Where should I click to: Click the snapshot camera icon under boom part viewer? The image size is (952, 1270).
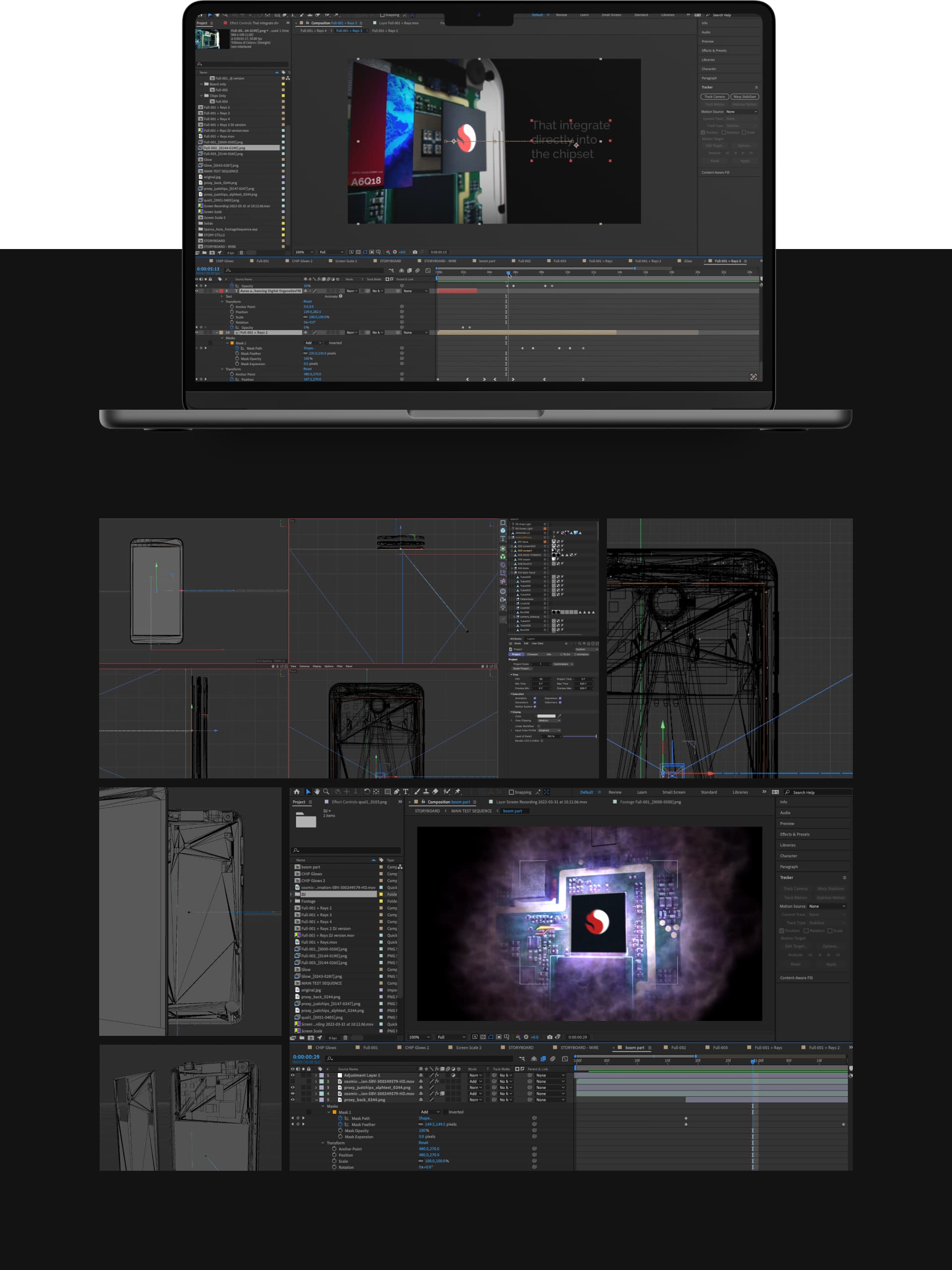(550, 1037)
